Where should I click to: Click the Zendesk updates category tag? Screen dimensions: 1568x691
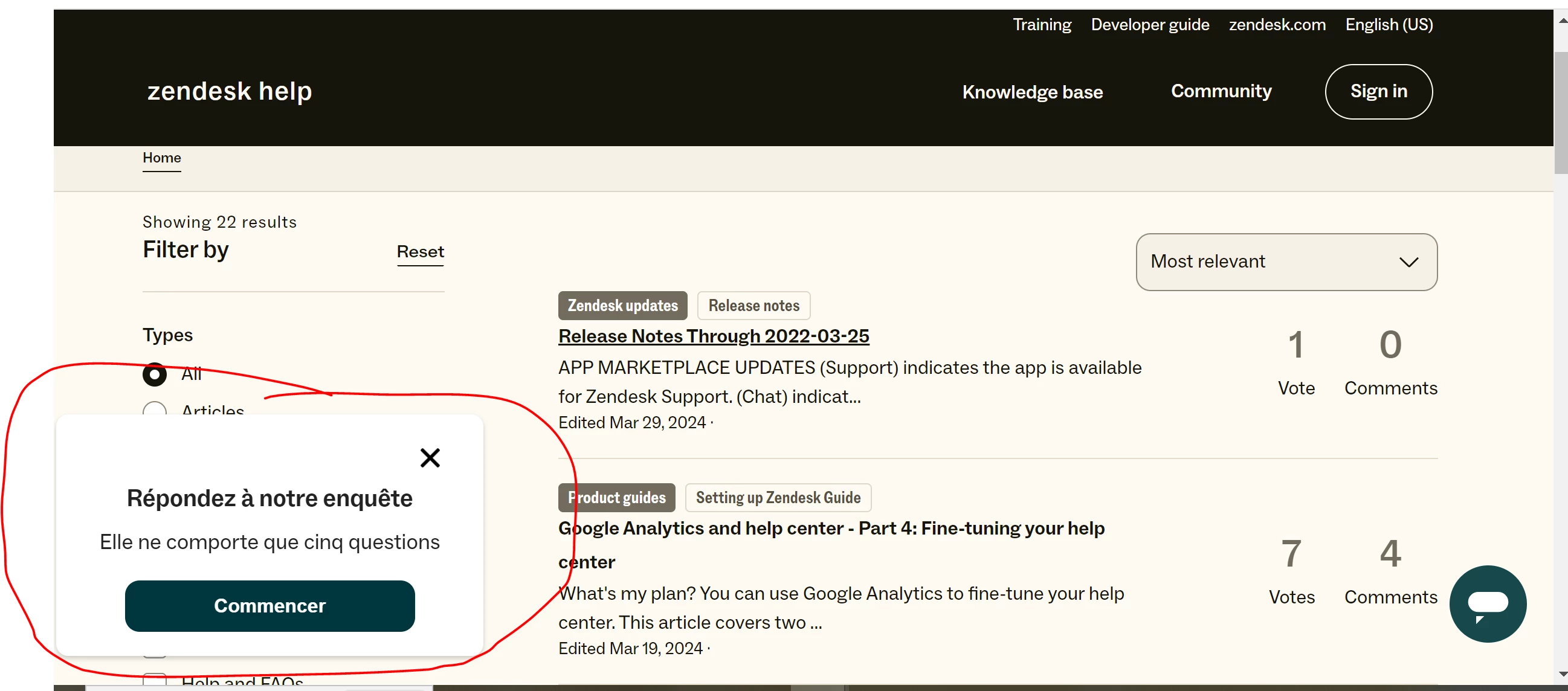622,306
